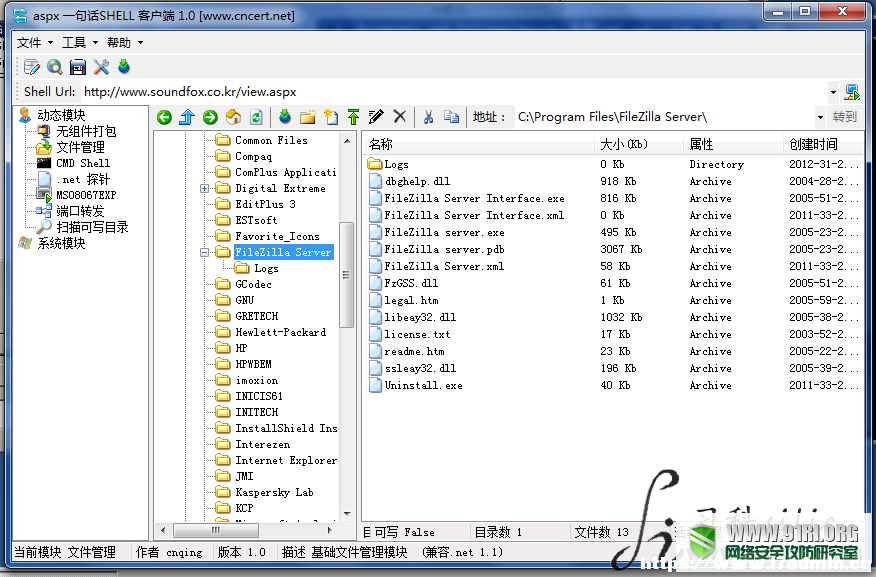Click the home folder icon in file toolbar
876x577 pixels.
233,117
